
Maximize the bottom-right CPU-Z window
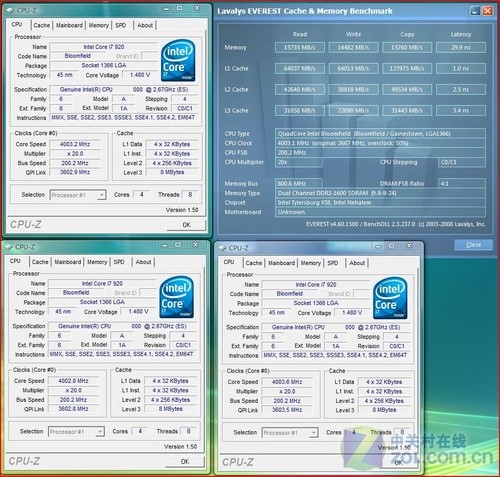point(392,246)
